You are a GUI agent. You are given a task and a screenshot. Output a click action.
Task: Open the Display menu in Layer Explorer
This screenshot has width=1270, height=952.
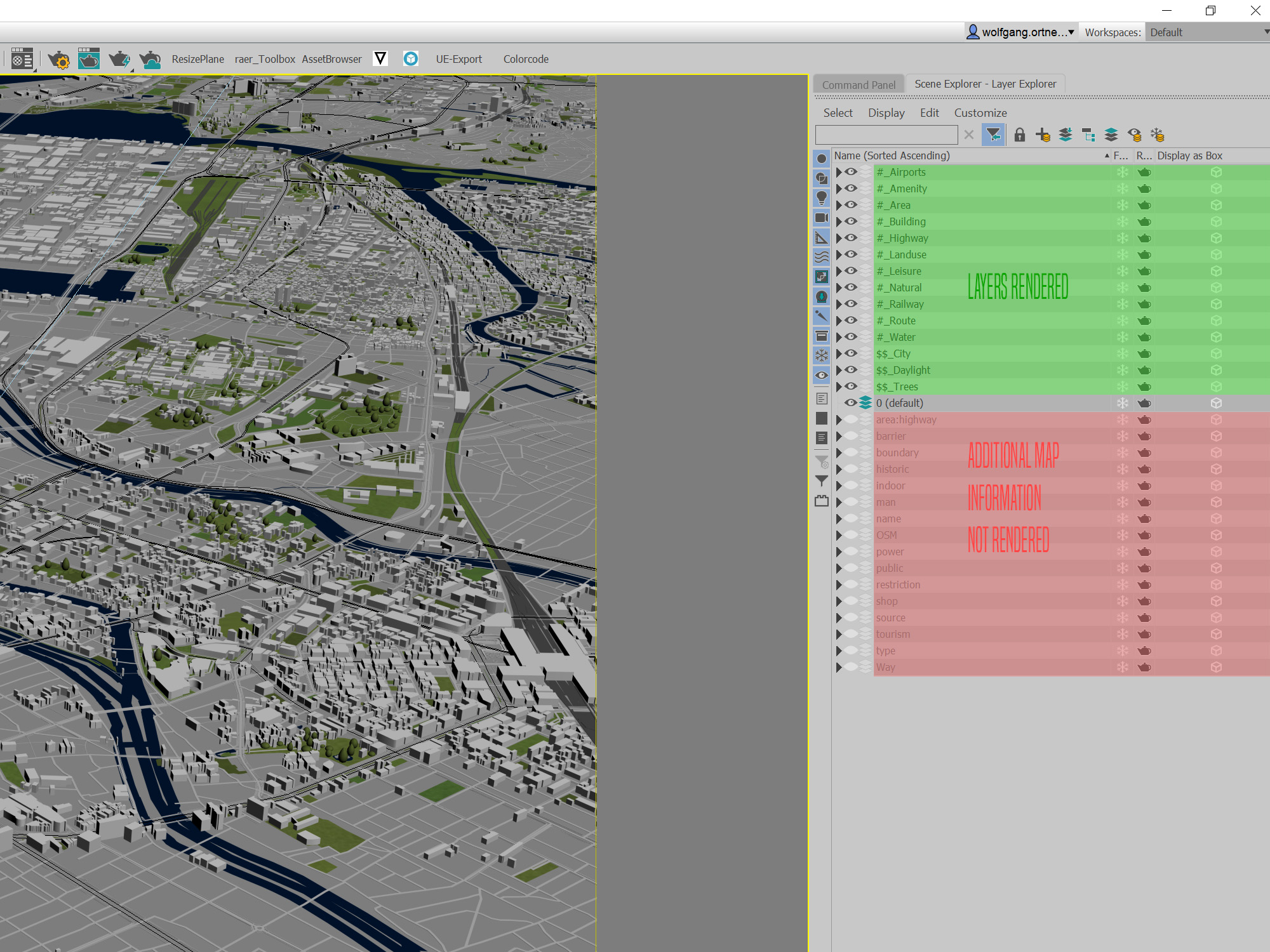[886, 113]
